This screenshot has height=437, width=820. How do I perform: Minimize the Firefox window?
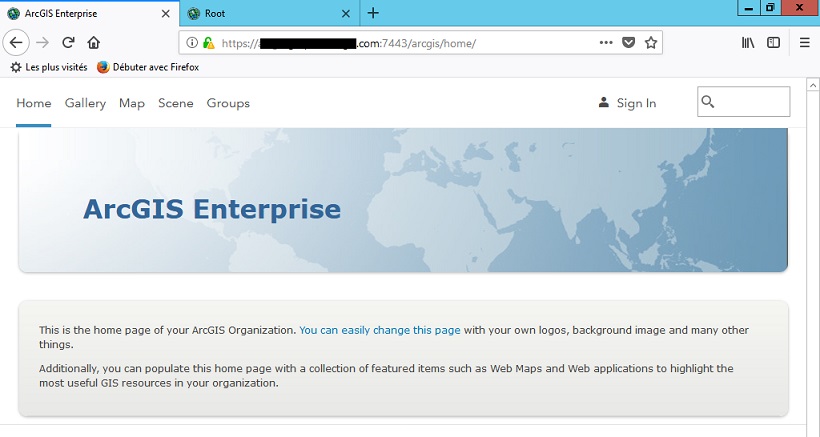click(x=749, y=7)
